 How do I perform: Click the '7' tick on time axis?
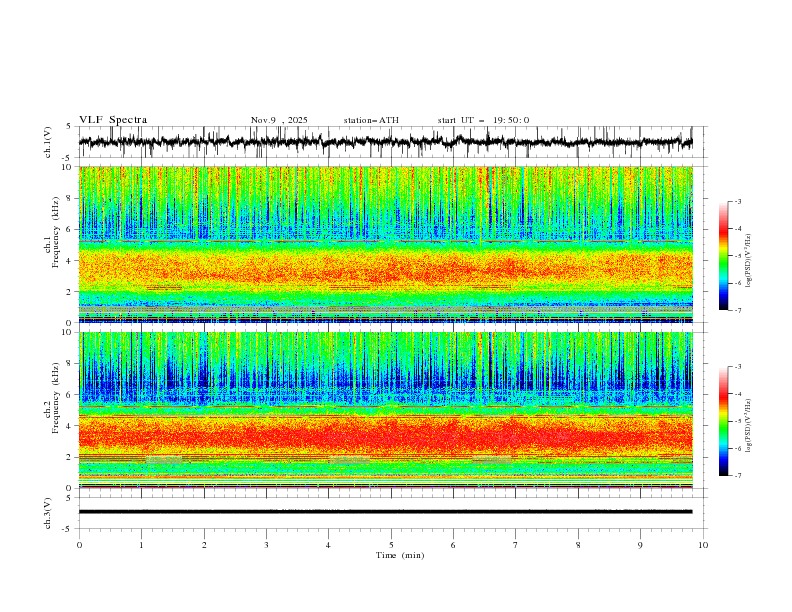pyautogui.click(x=516, y=545)
